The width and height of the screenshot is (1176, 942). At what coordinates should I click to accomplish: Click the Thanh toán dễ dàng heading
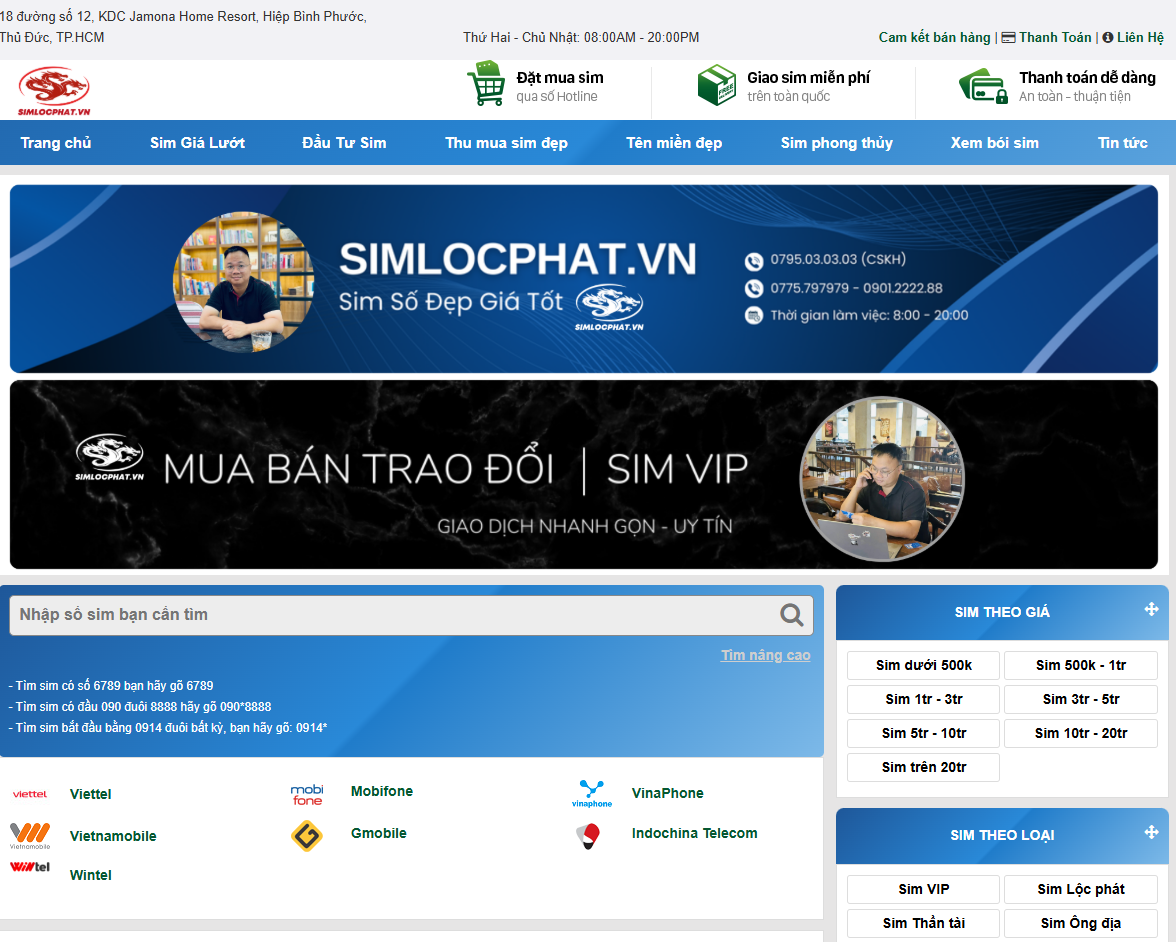[x=1088, y=77]
